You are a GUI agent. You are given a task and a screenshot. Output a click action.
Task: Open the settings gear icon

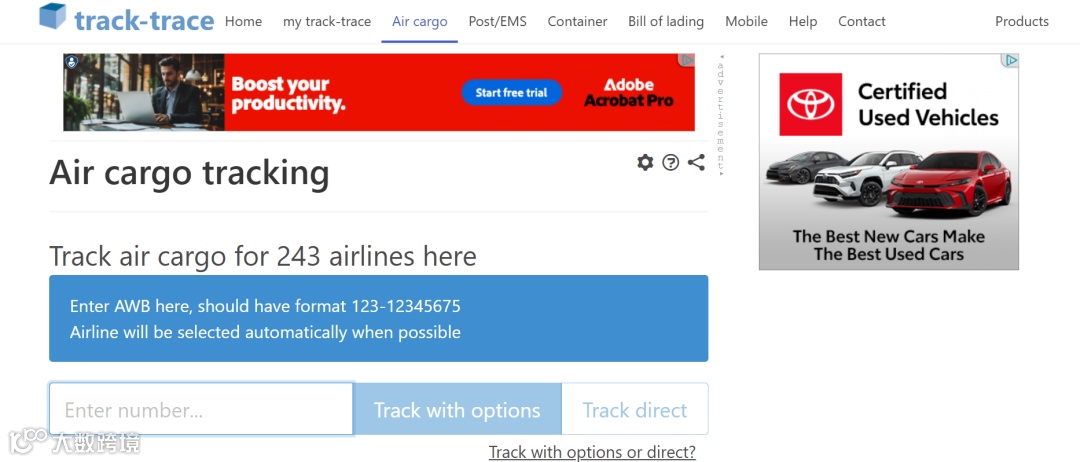pyautogui.click(x=645, y=162)
